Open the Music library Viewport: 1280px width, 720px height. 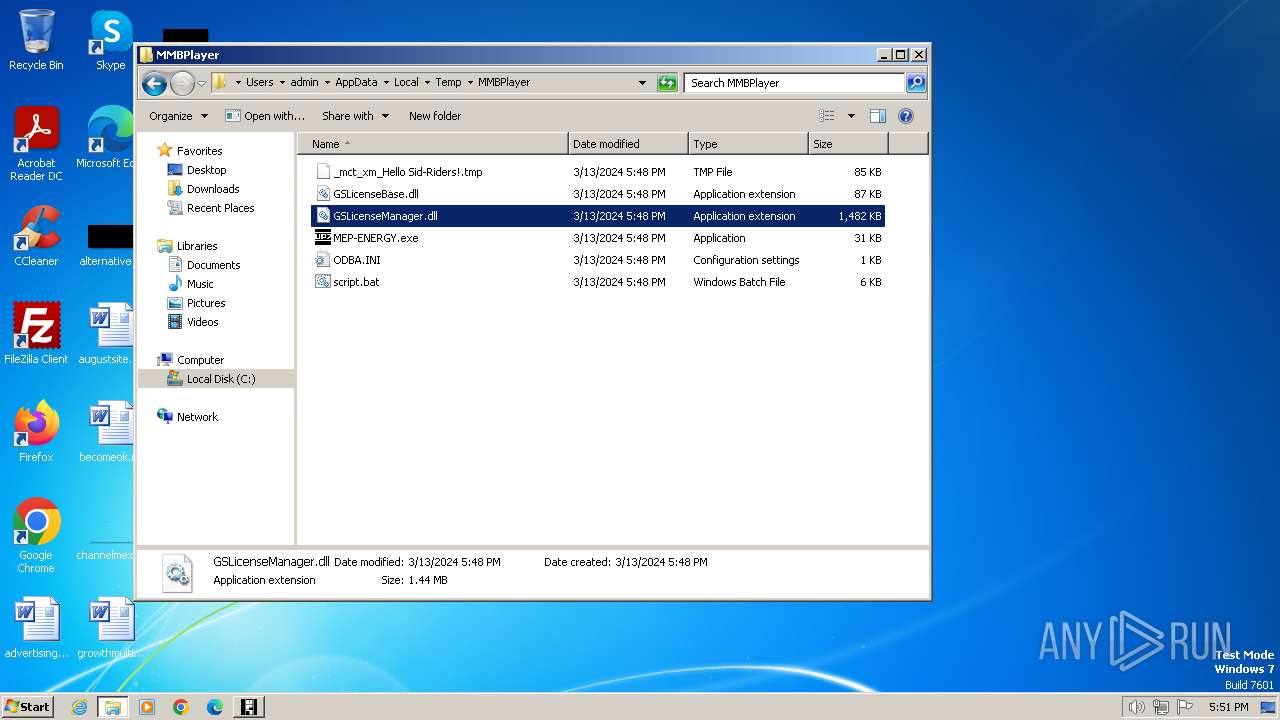pyautogui.click(x=200, y=284)
